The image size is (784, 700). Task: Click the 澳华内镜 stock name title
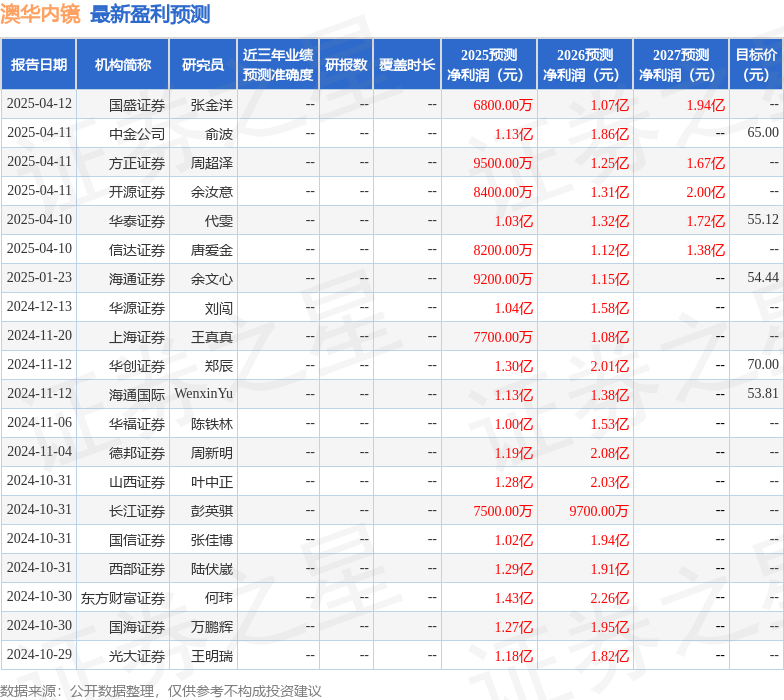[x=41, y=14]
